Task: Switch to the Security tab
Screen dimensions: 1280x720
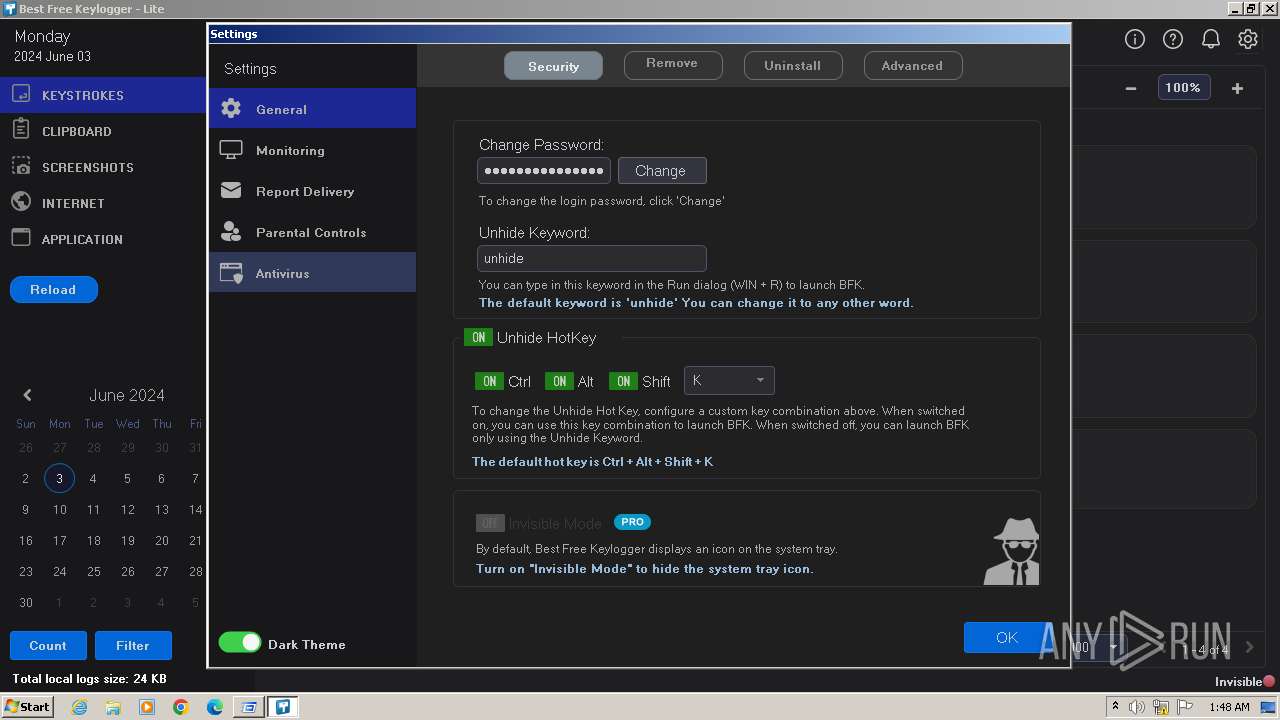Action: (553, 66)
